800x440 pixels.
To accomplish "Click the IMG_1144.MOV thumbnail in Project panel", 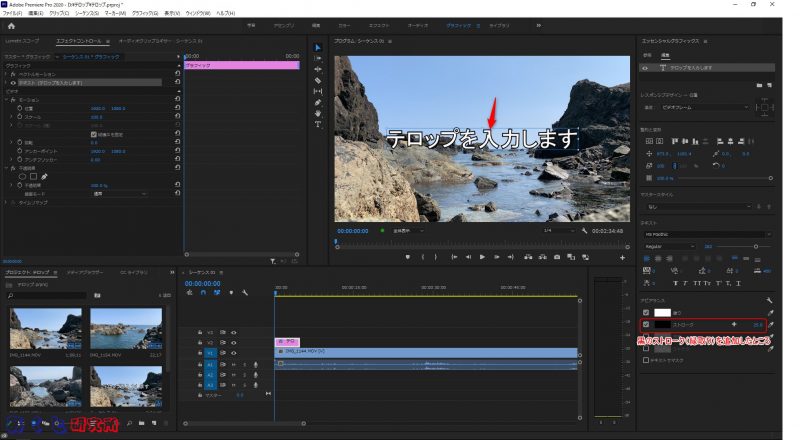I will click(x=45, y=329).
